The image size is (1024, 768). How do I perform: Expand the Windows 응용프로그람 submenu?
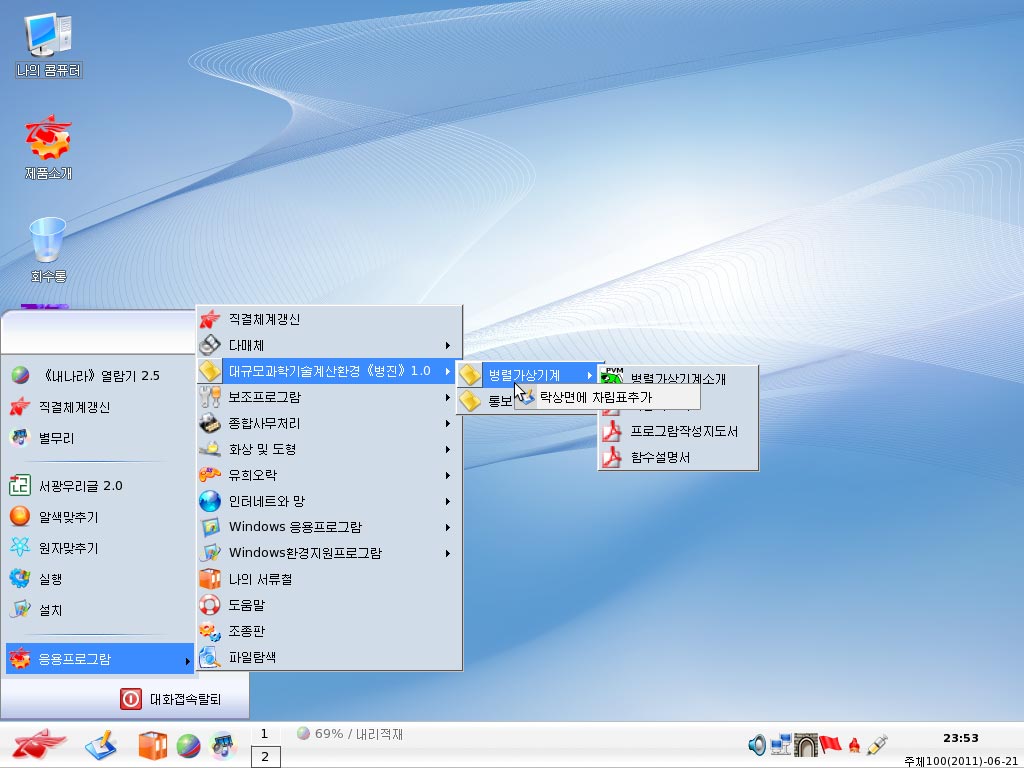[328, 527]
